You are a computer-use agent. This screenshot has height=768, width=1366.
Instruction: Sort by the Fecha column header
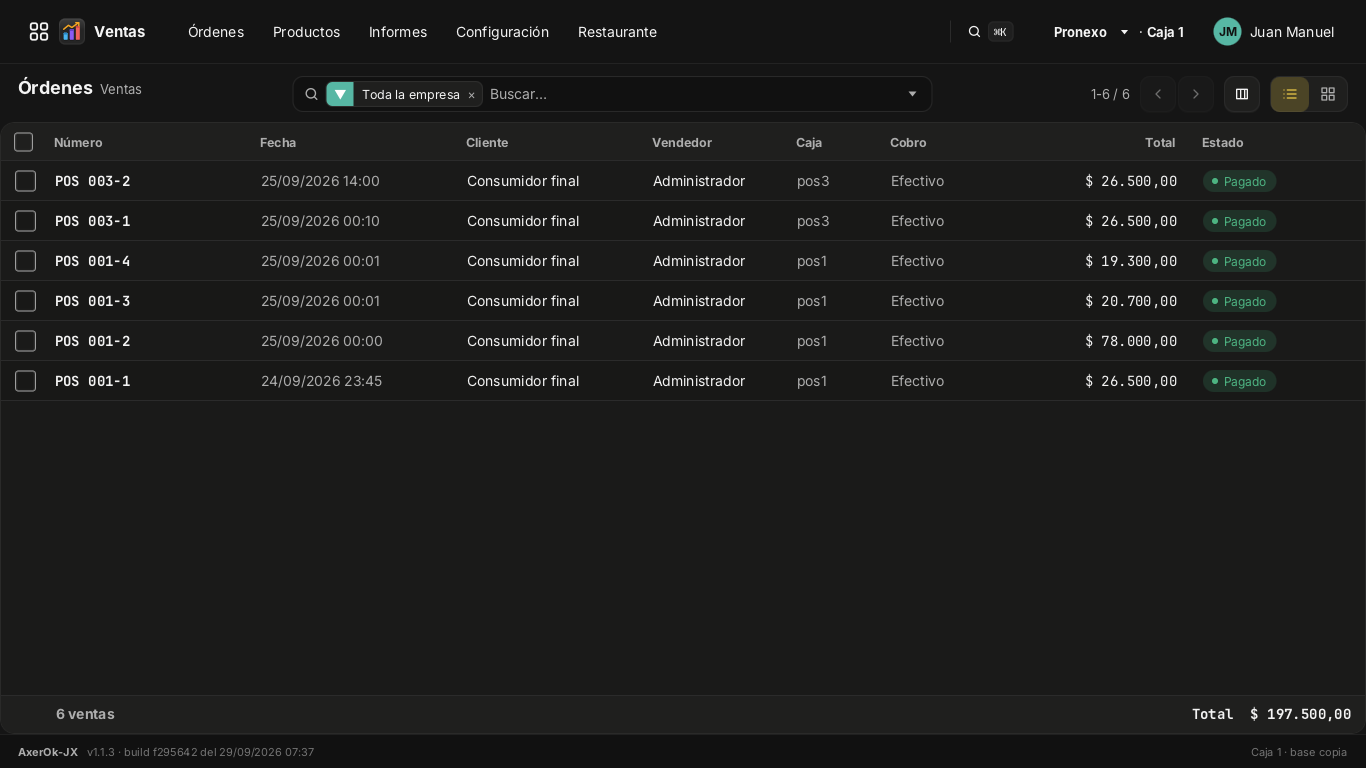(278, 143)
